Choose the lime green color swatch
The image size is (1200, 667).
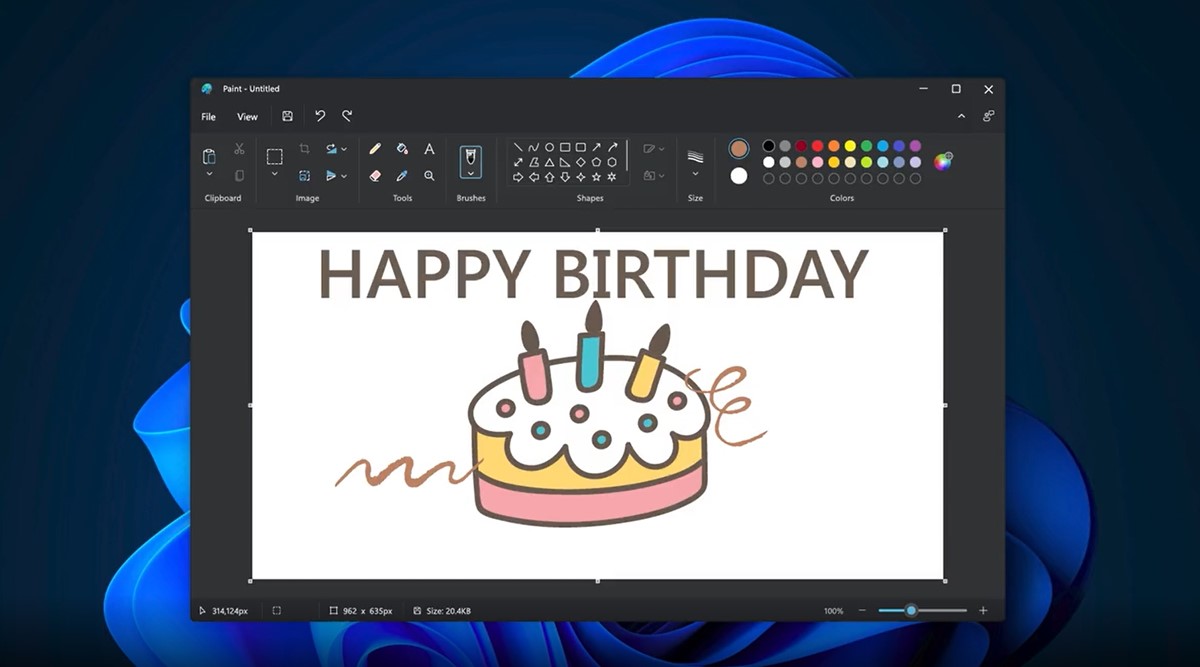point(866,162)
